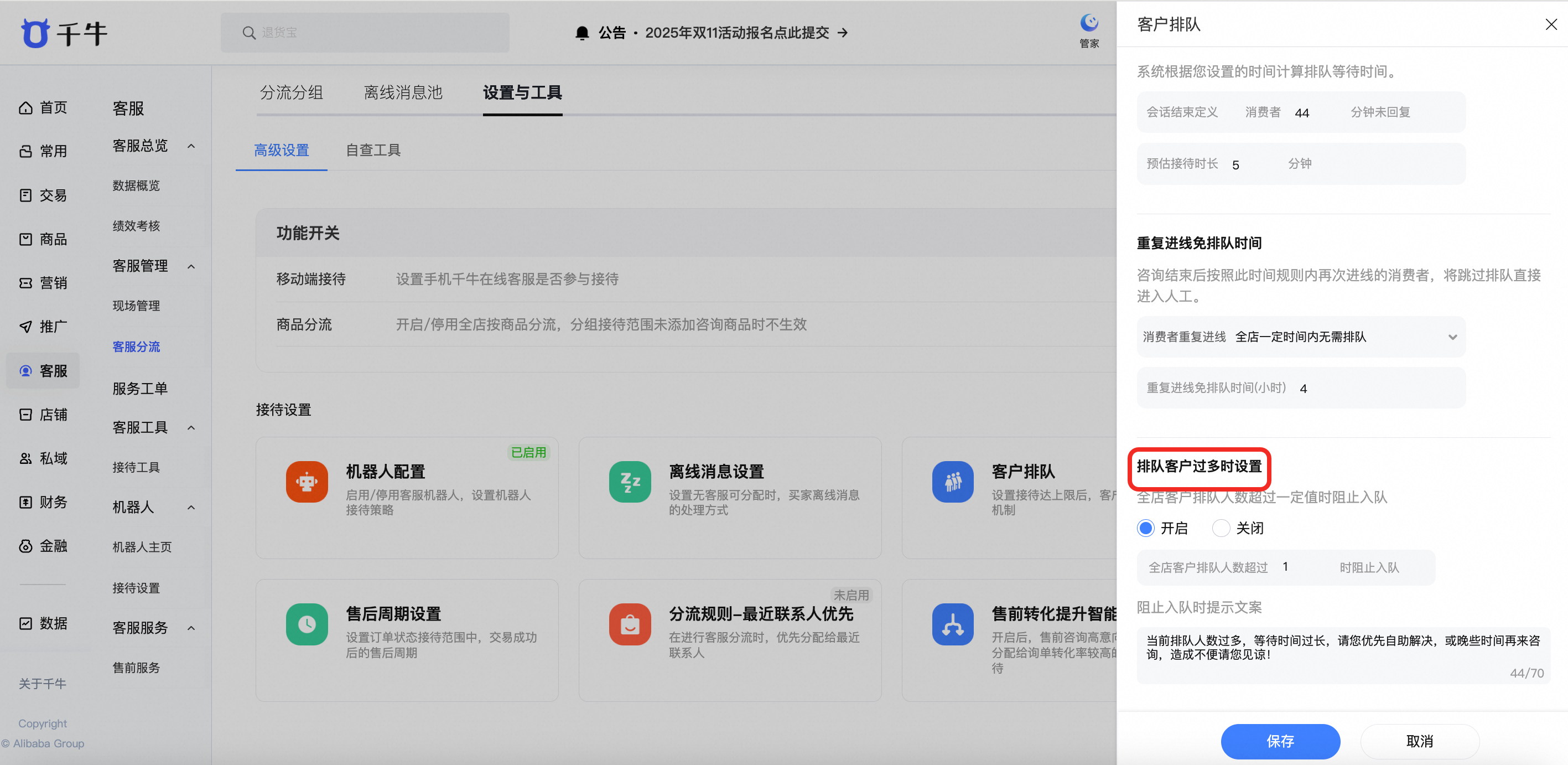
Task: Click the 阻止入队时提示文案 text area
Action: point(1343,655)
